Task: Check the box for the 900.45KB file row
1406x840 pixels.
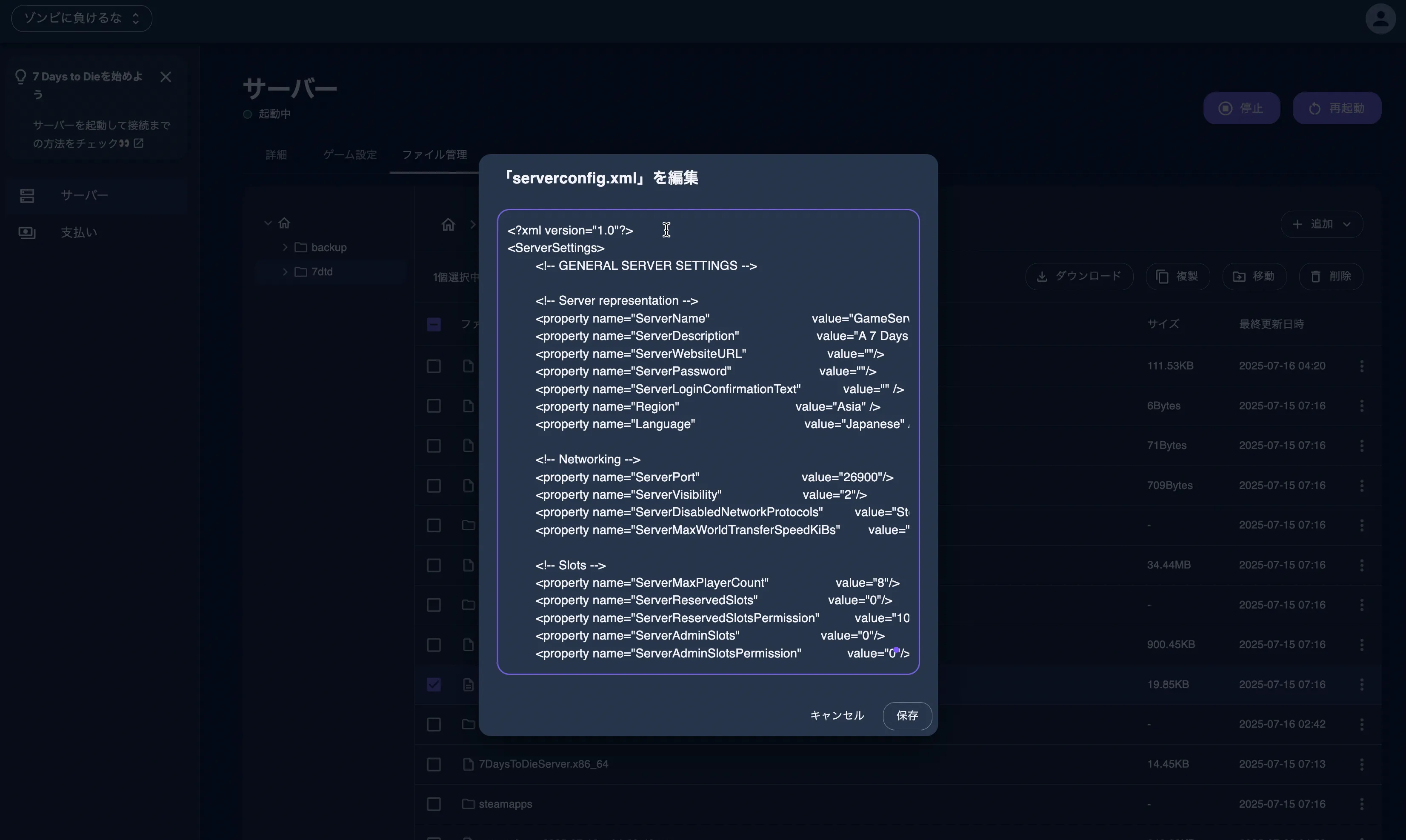Action: click(x=434, y=645)
